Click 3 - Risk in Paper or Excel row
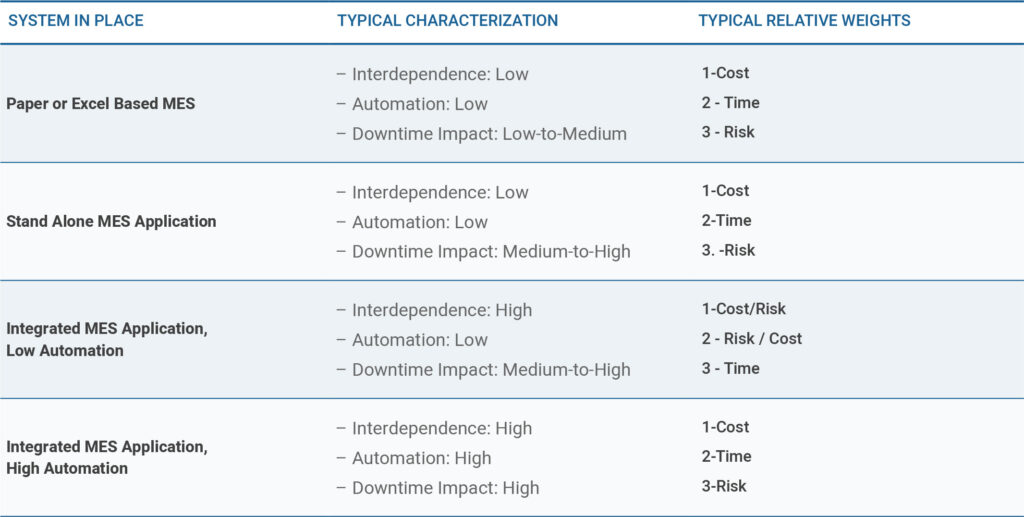Viewport: 1024px width, 517px height. click(x=728, y=132)
